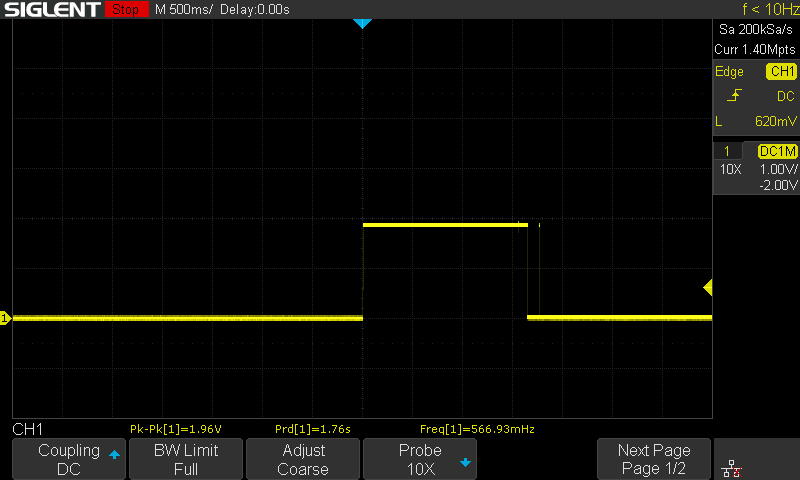Click the red Stop status indicator
The width and height of the screenshot is (800, 480).
126,9
